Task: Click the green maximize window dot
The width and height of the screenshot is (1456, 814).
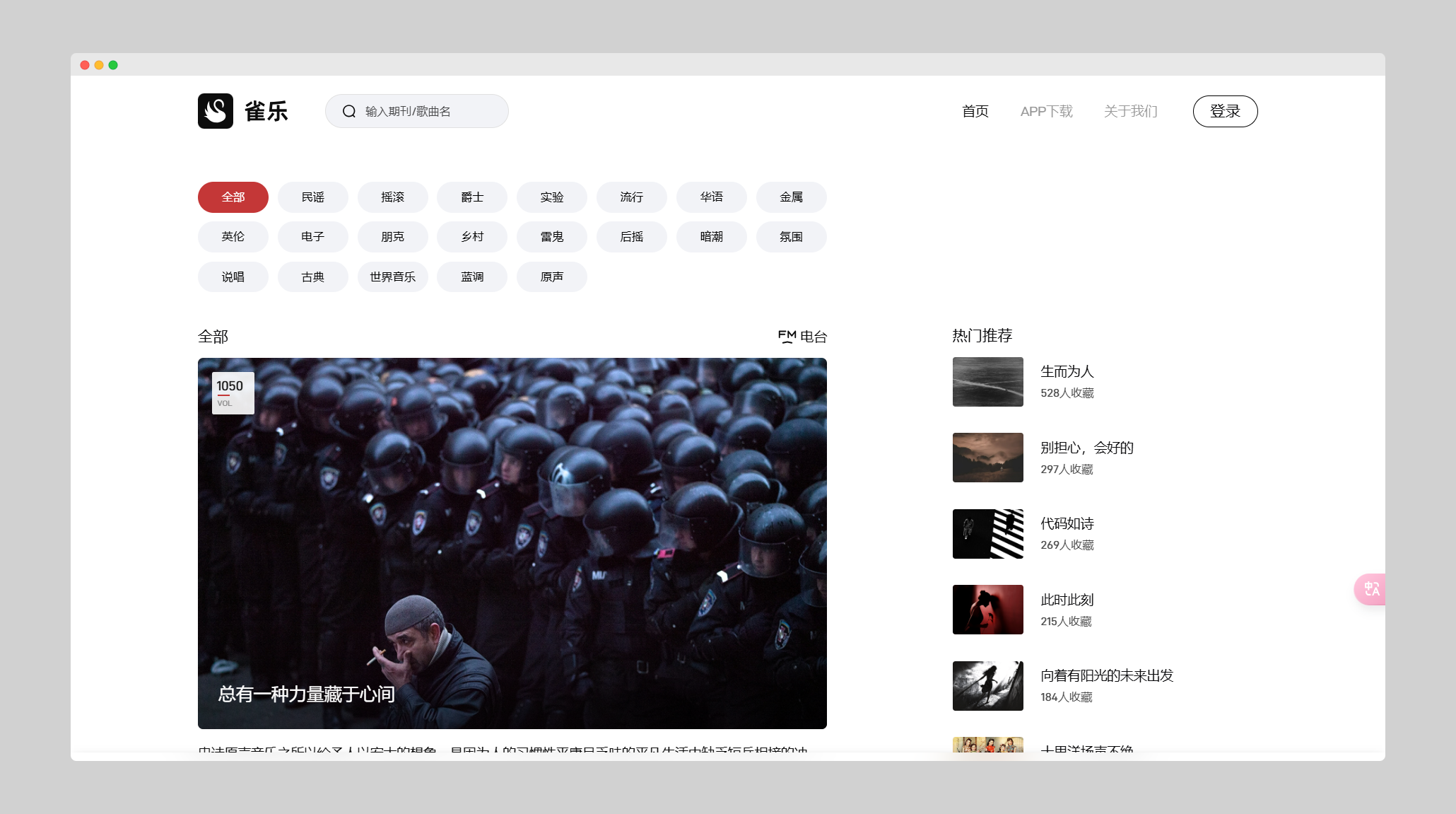Action: [113, 65]
